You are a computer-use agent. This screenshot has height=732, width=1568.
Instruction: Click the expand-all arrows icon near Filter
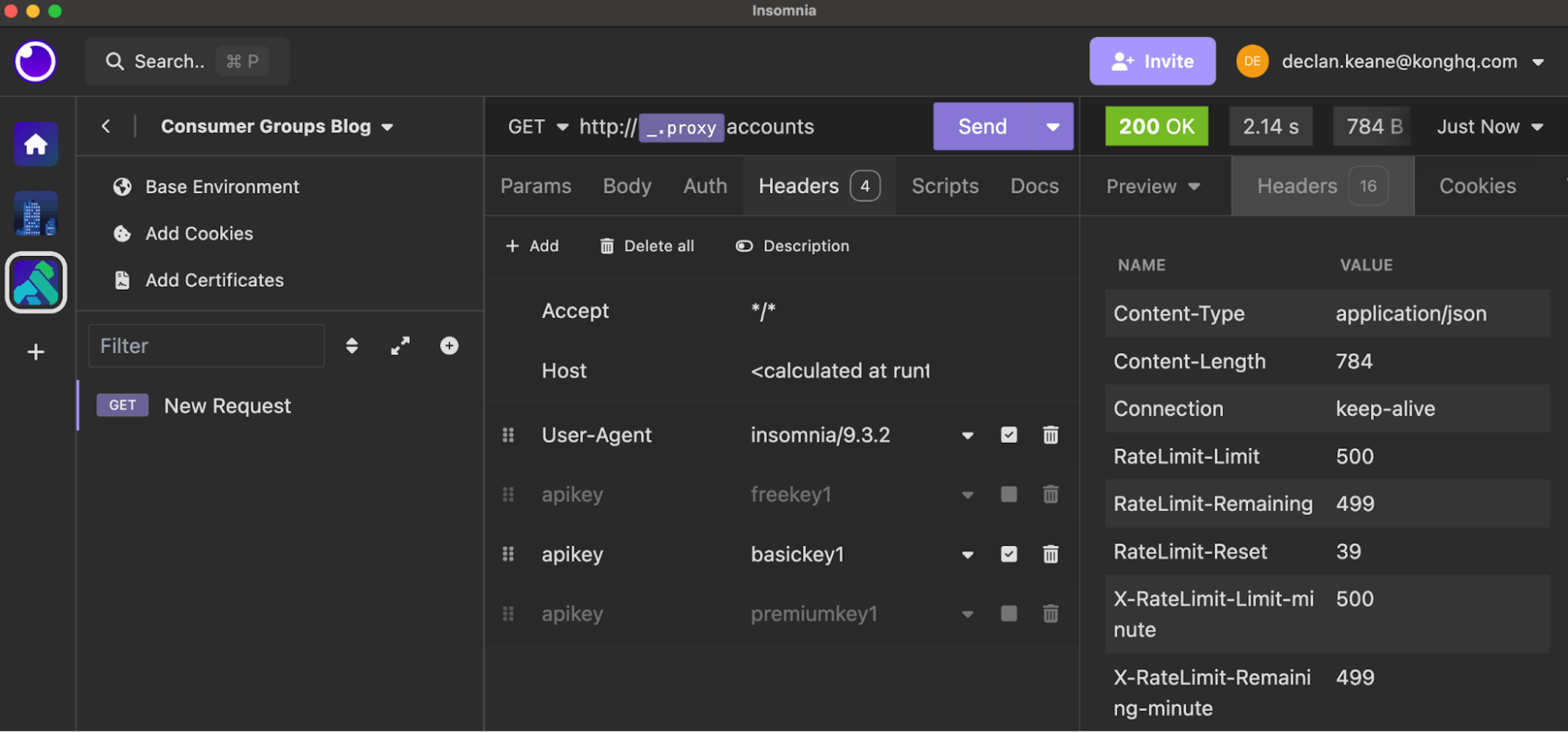pyautogui.click(x=400, y=345)
